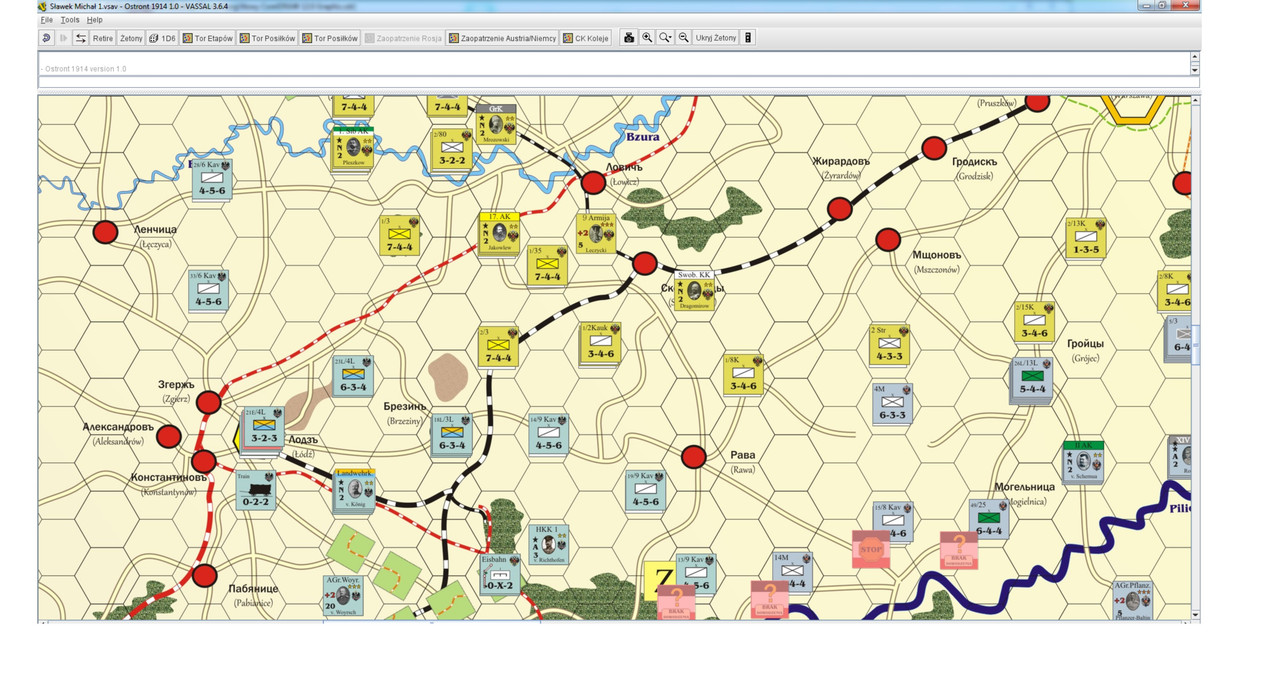
Task: Select the 2/13K counter 1-3-5
Action: tap(1086, 238)
